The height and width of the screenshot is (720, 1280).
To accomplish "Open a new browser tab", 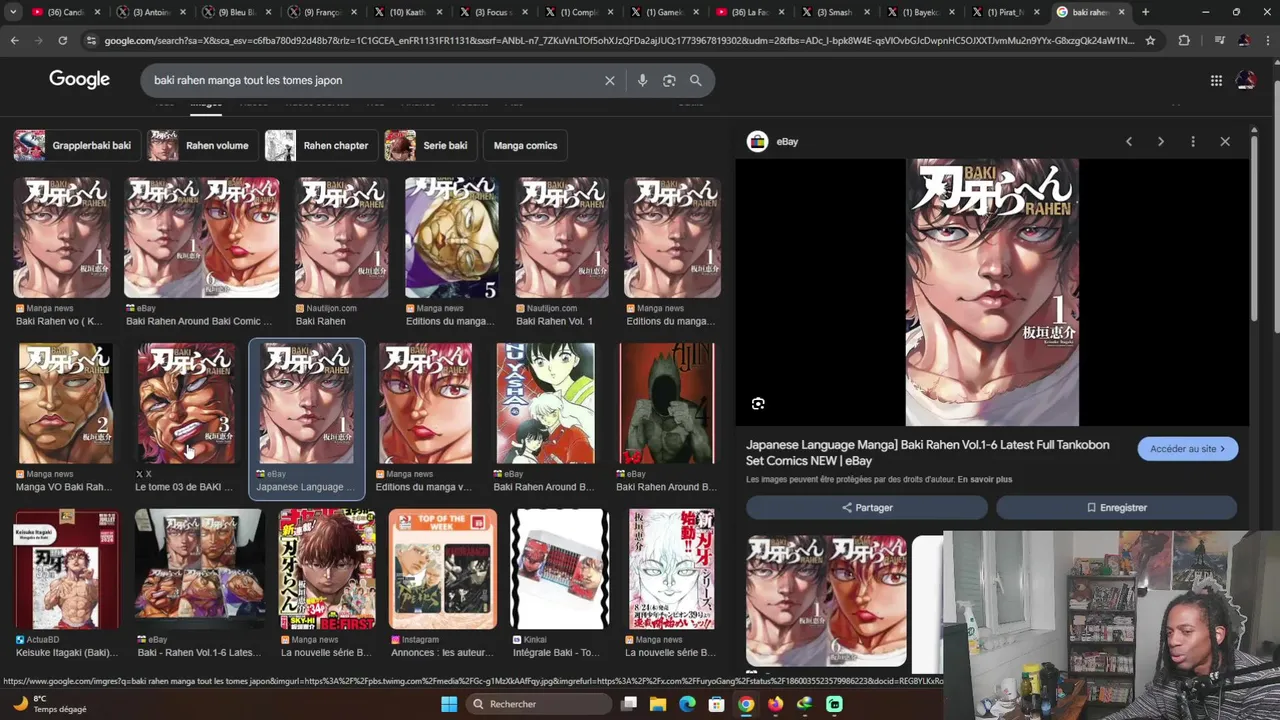I will click(1145, 12).
